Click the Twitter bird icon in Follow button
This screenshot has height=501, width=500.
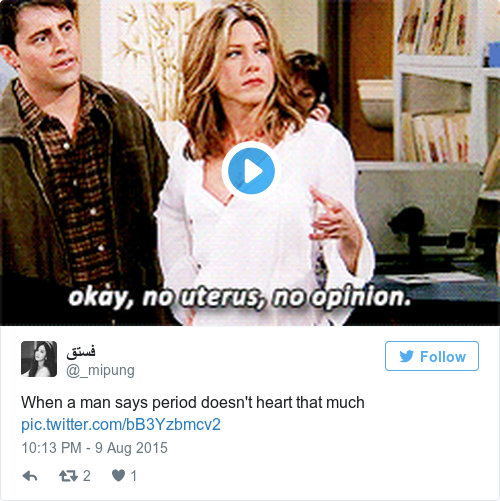click(x=407, y=356)
